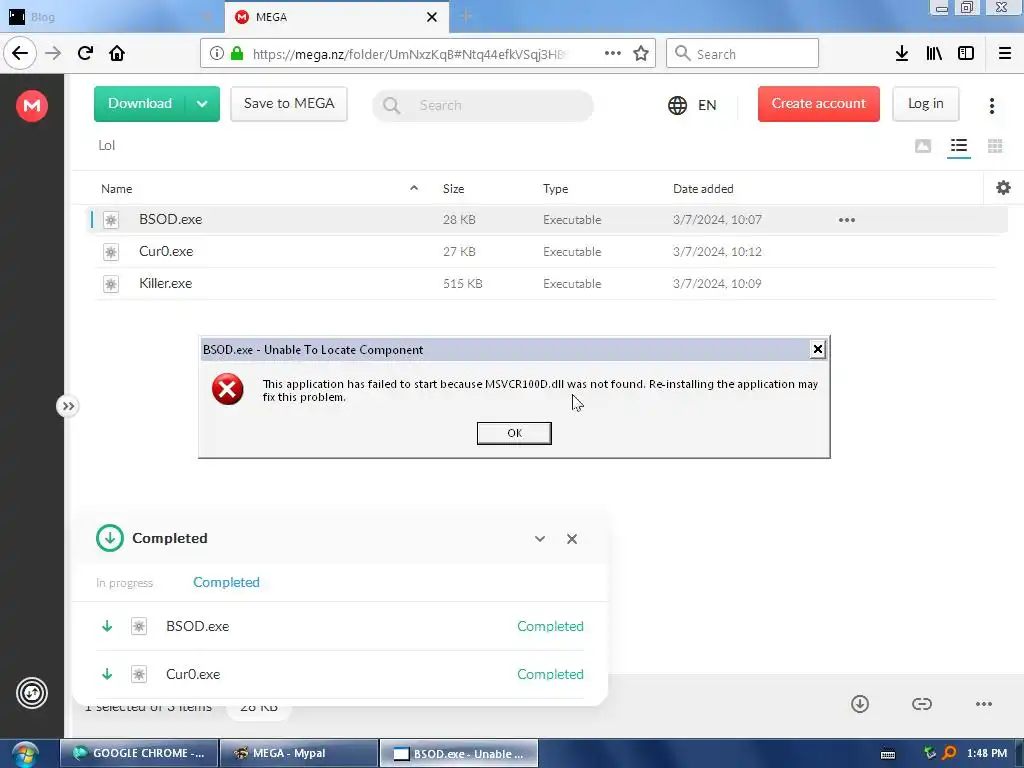Viewport: 1024px width, 768px height.
Task: Click the keyboard tray icon
Action: [888, 754]
